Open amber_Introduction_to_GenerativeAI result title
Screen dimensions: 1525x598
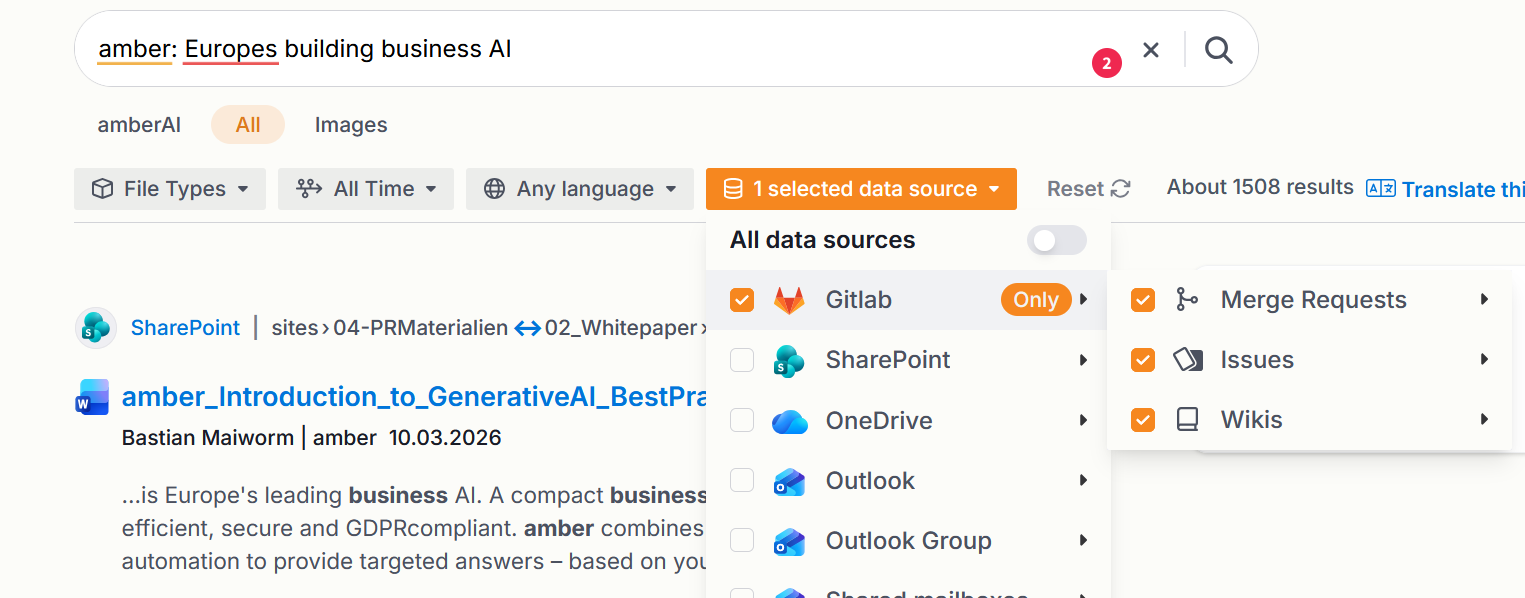pos(414,397)
